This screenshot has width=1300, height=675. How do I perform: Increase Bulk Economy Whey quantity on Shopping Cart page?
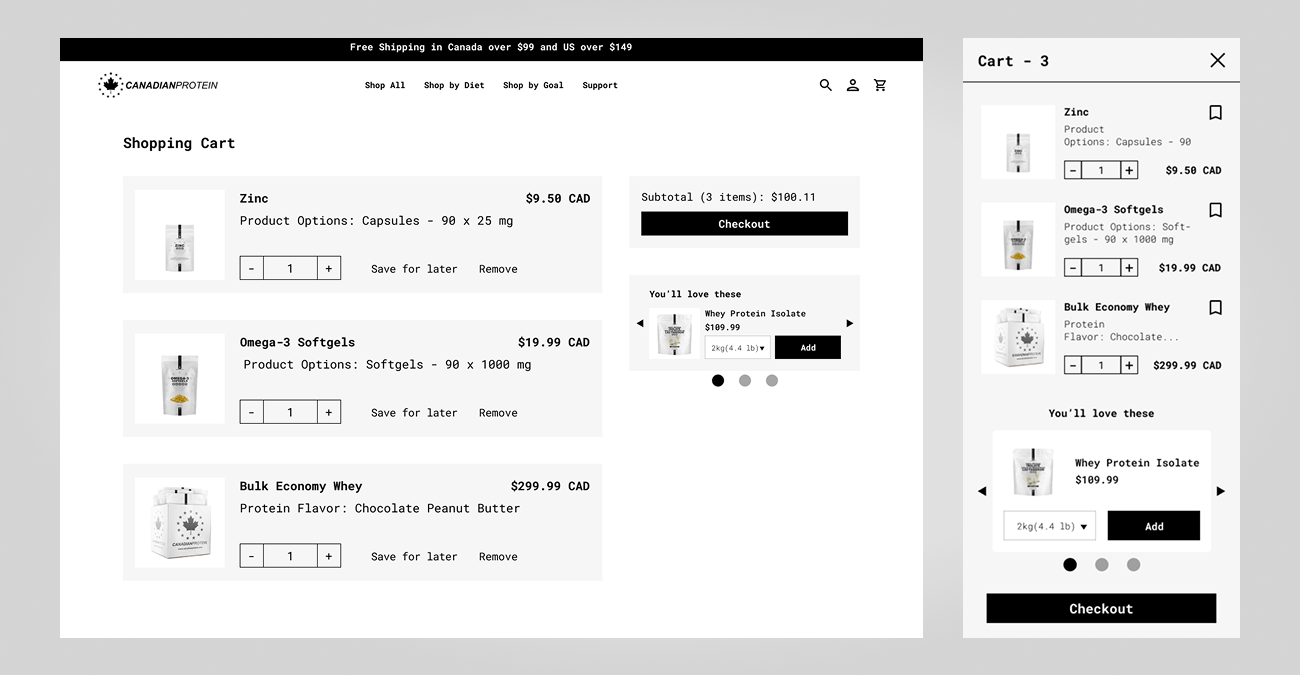click(329, 556)
